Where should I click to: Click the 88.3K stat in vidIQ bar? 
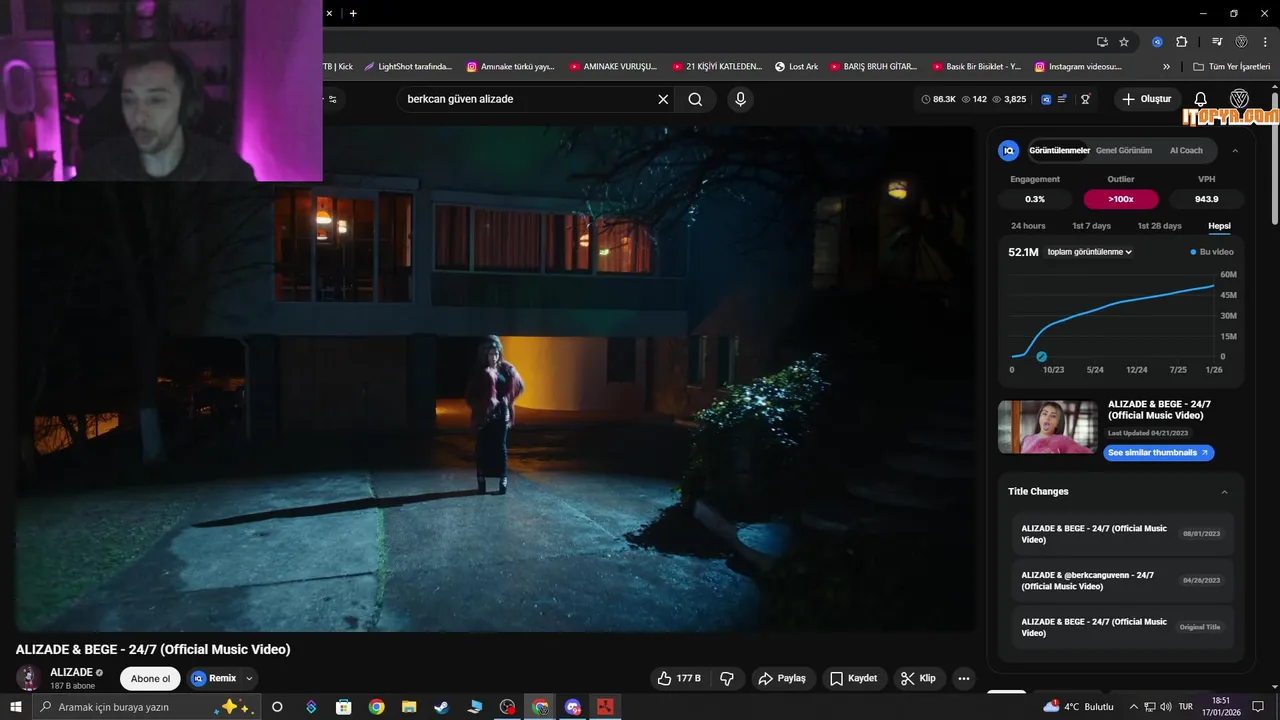click(x=938, y=99)
